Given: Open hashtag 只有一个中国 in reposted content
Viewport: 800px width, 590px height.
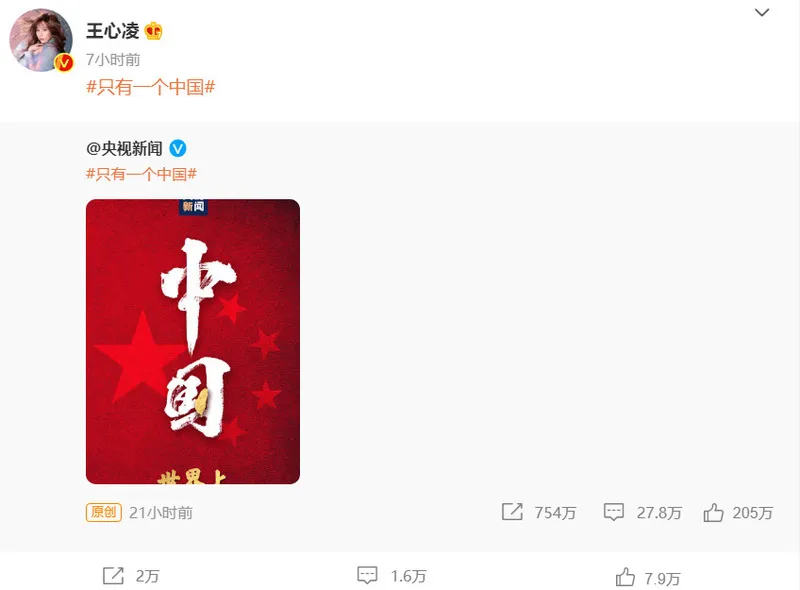Looking at the screenshot, I should [x=141, y=174].
